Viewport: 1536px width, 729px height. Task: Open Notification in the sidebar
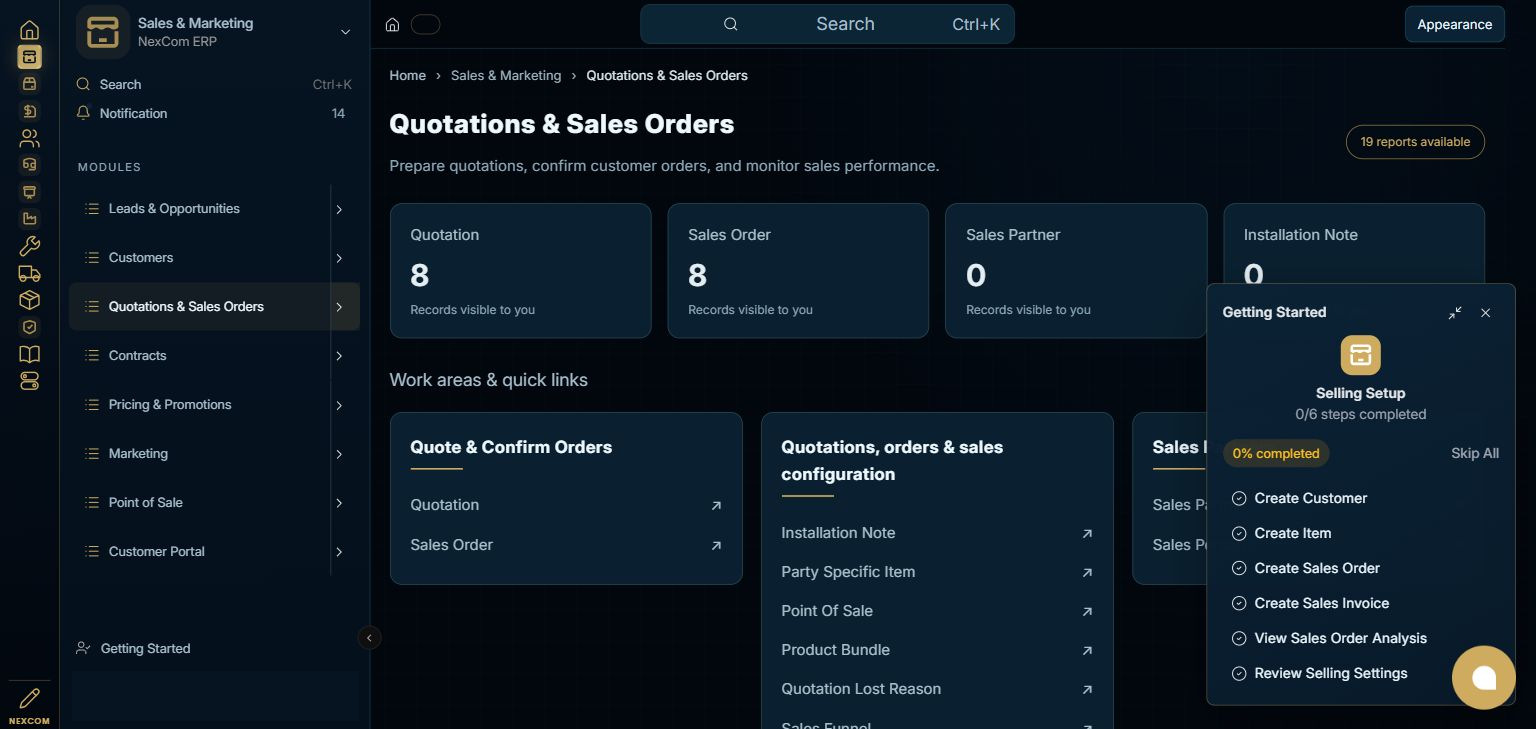[x=214, y=113]
